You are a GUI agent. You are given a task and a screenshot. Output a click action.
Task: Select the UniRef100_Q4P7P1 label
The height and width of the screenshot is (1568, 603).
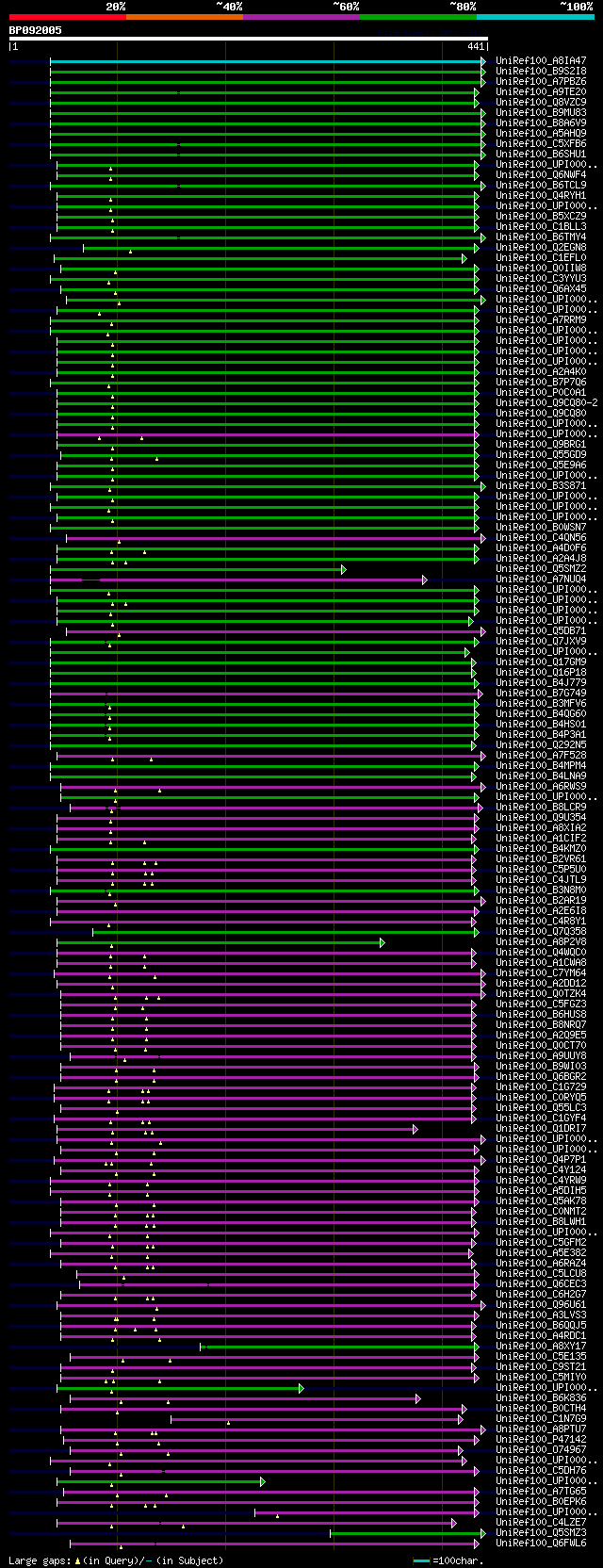click(541, 1160)
